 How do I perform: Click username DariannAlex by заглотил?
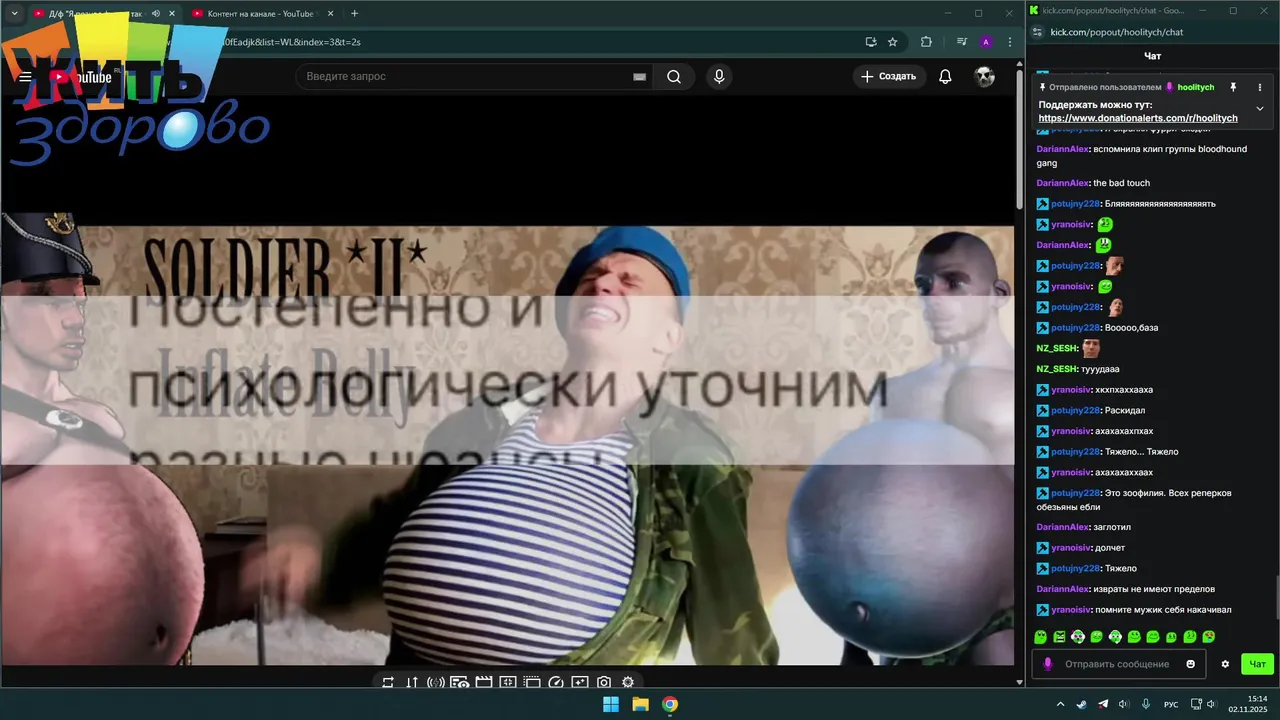(x=1062, y=527)
